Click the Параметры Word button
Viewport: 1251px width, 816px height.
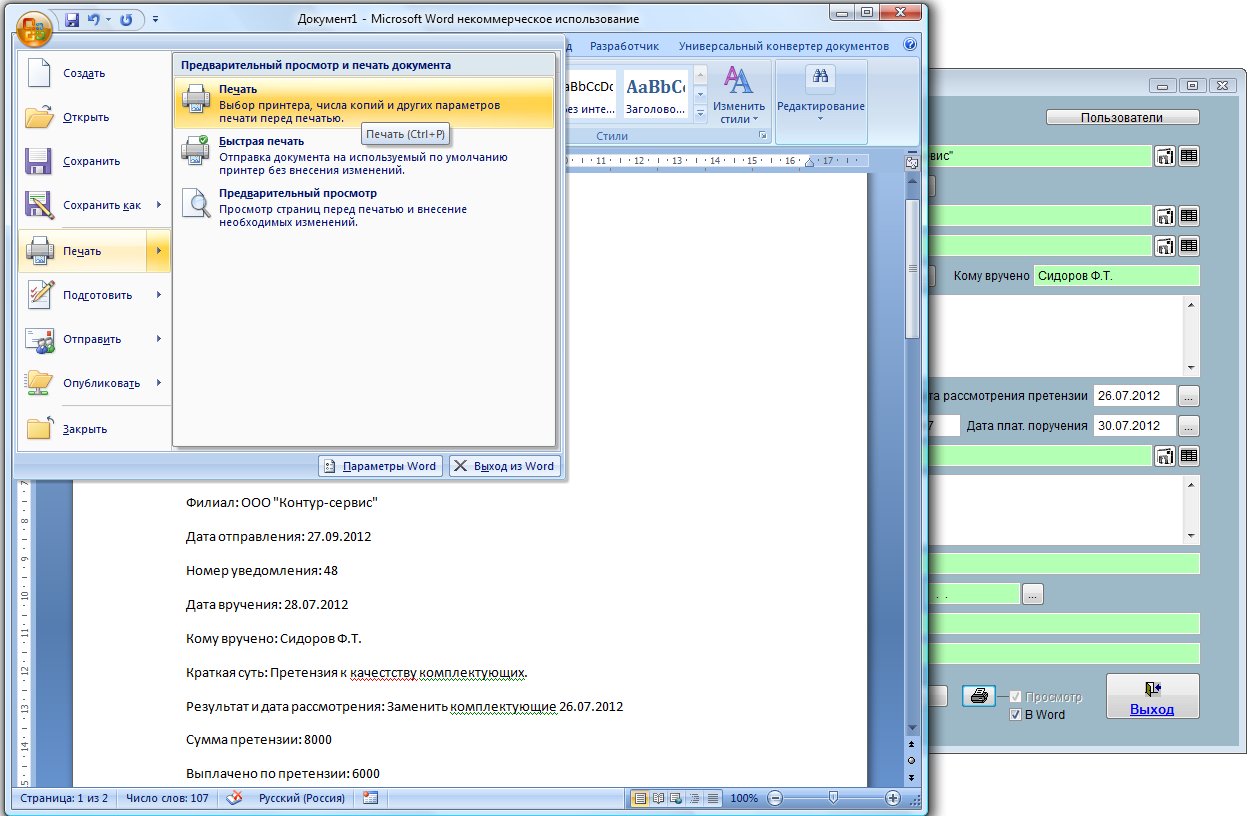(x=380, y=466)
